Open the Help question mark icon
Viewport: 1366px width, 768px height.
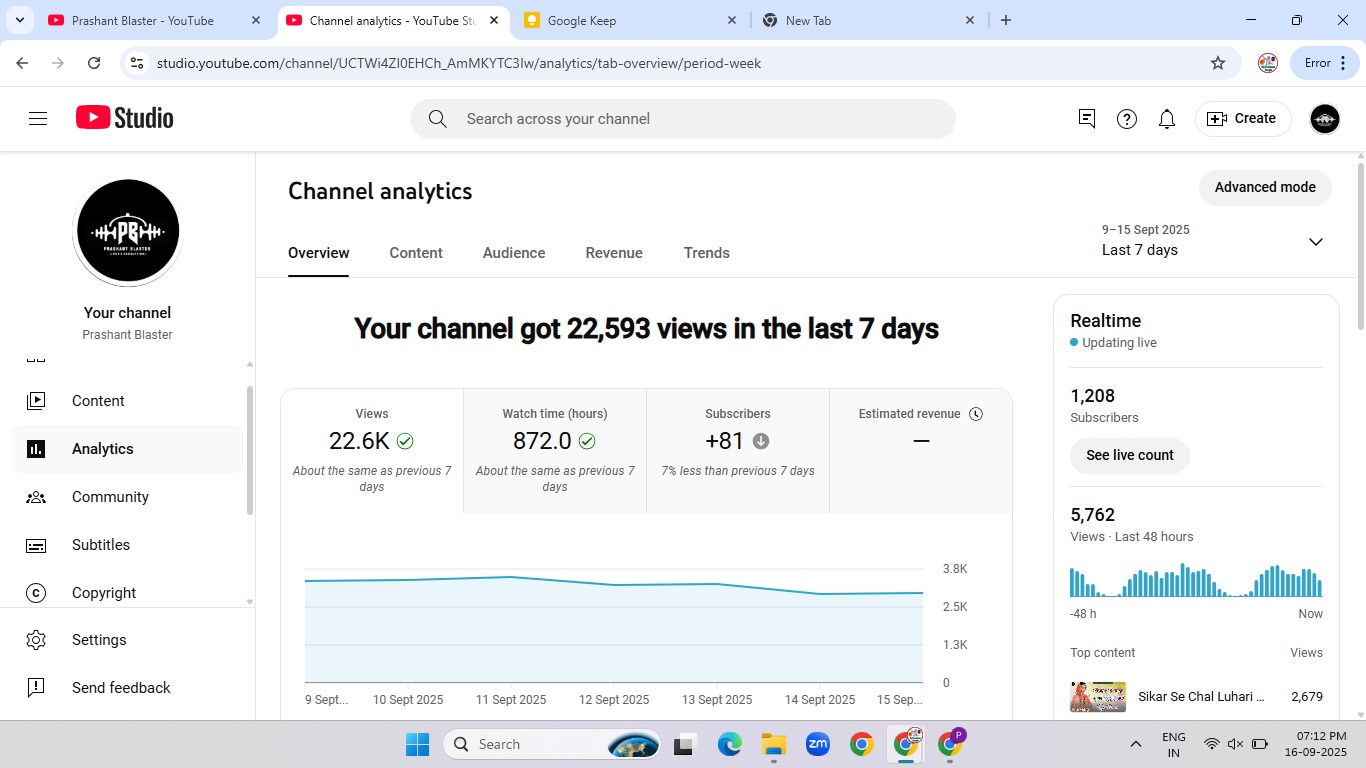pyautogui.click(x=1127, y=119)
